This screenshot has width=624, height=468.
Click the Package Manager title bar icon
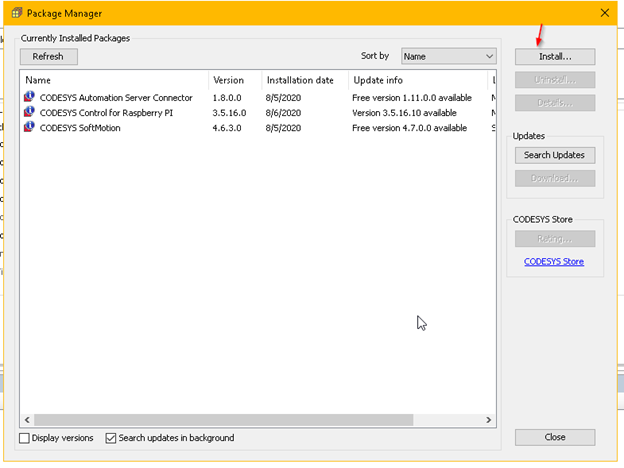point(17,13)
